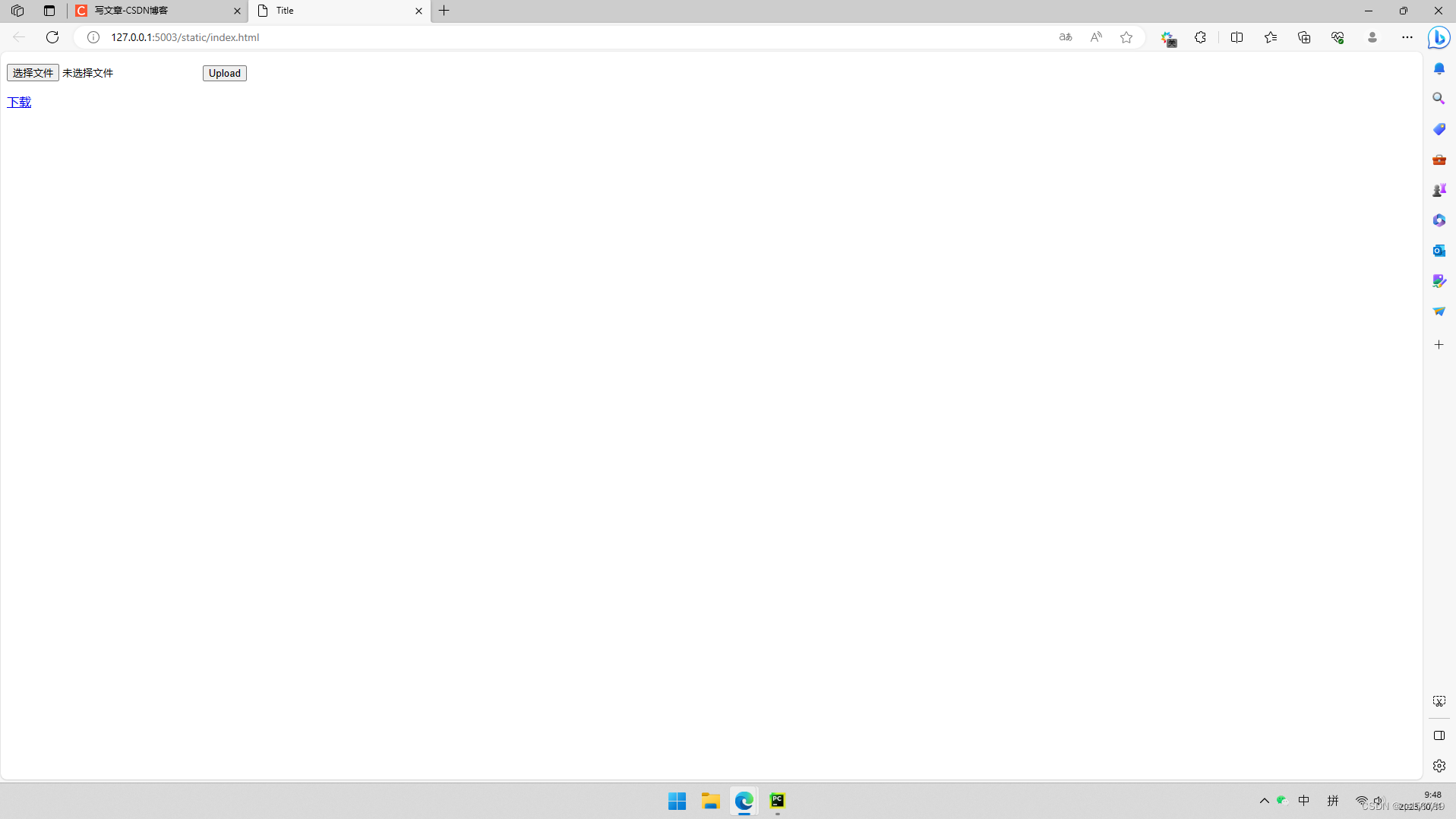Open the Favorites list icon
Viewport: 1456px width, 819px height.
(x=1271, y=37)
